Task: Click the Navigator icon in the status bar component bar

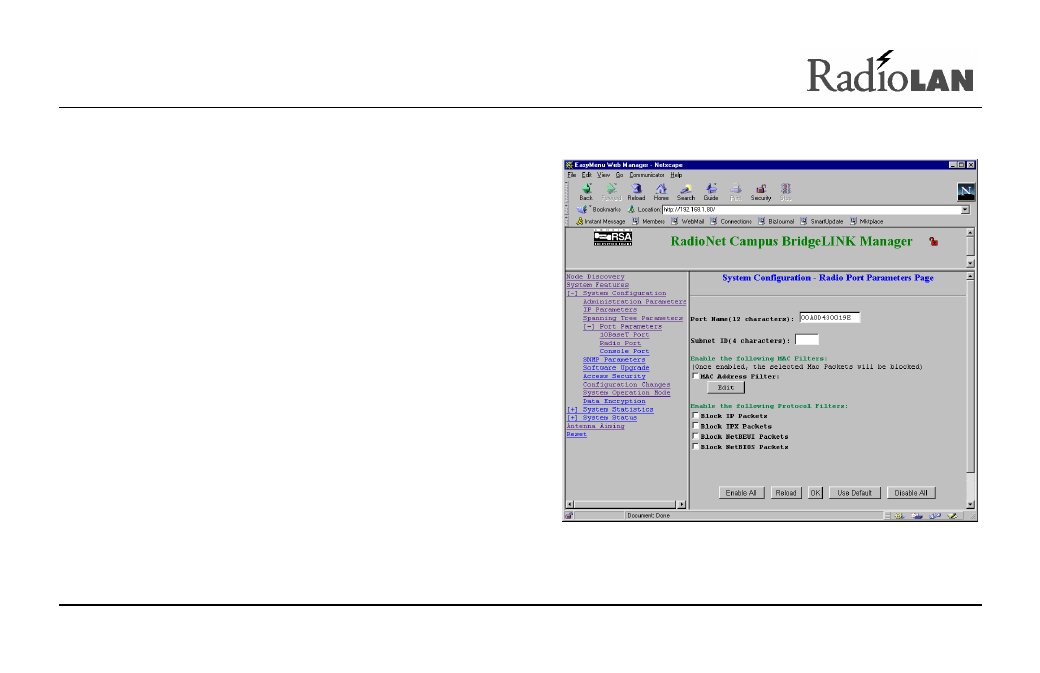Action: tap(899, 515)
